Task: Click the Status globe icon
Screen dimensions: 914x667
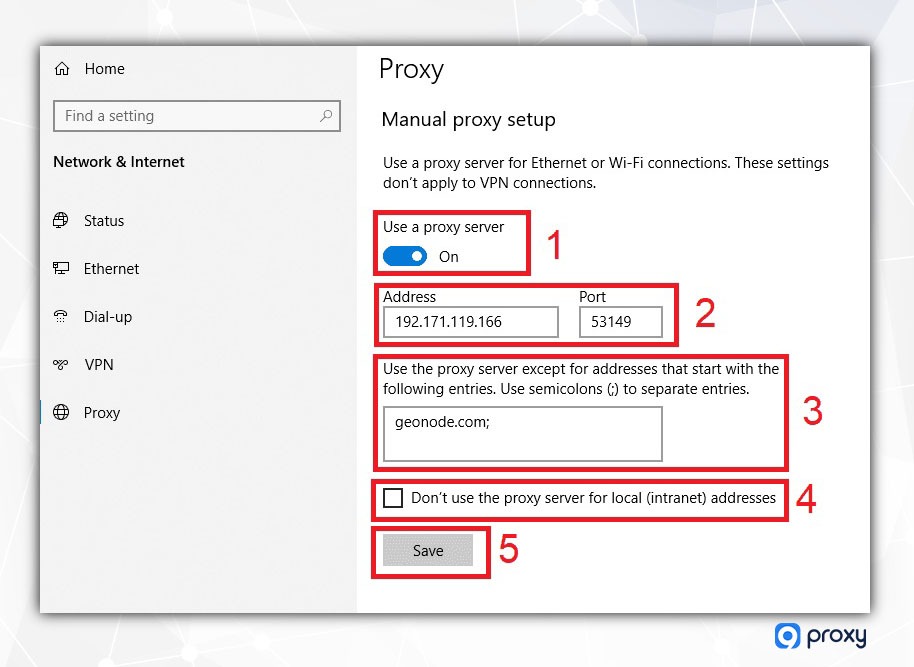Action: coord(62,221)
